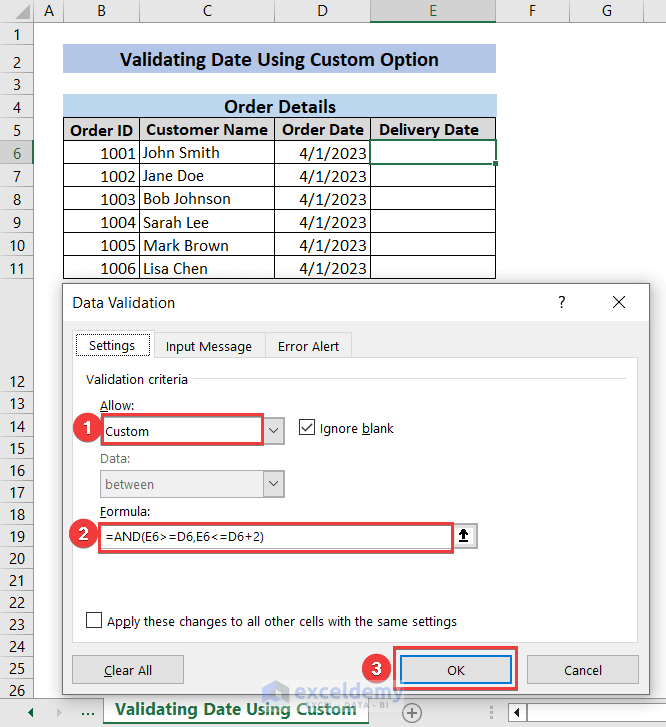Enable Apply these changes to all cells
The width and height of the screenshot is (666, 727).
pos(94,621)
